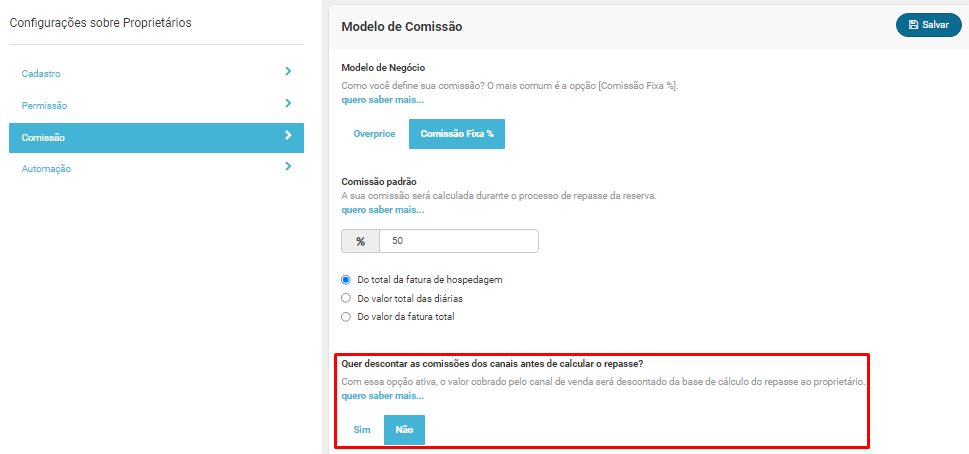The height and width of the screenshot is (454, 969).
Task: Click the chevron arrow beside Cadastro
Action: 288,72
